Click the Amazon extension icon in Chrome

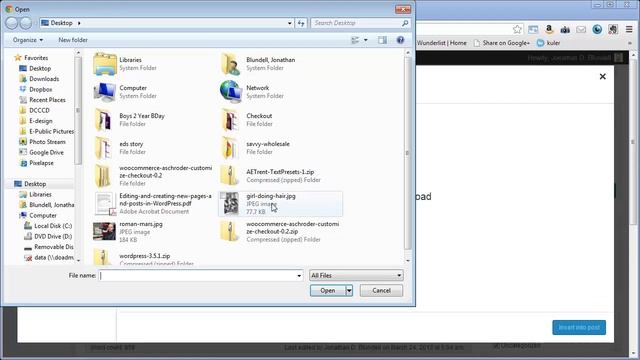point(549,29)
